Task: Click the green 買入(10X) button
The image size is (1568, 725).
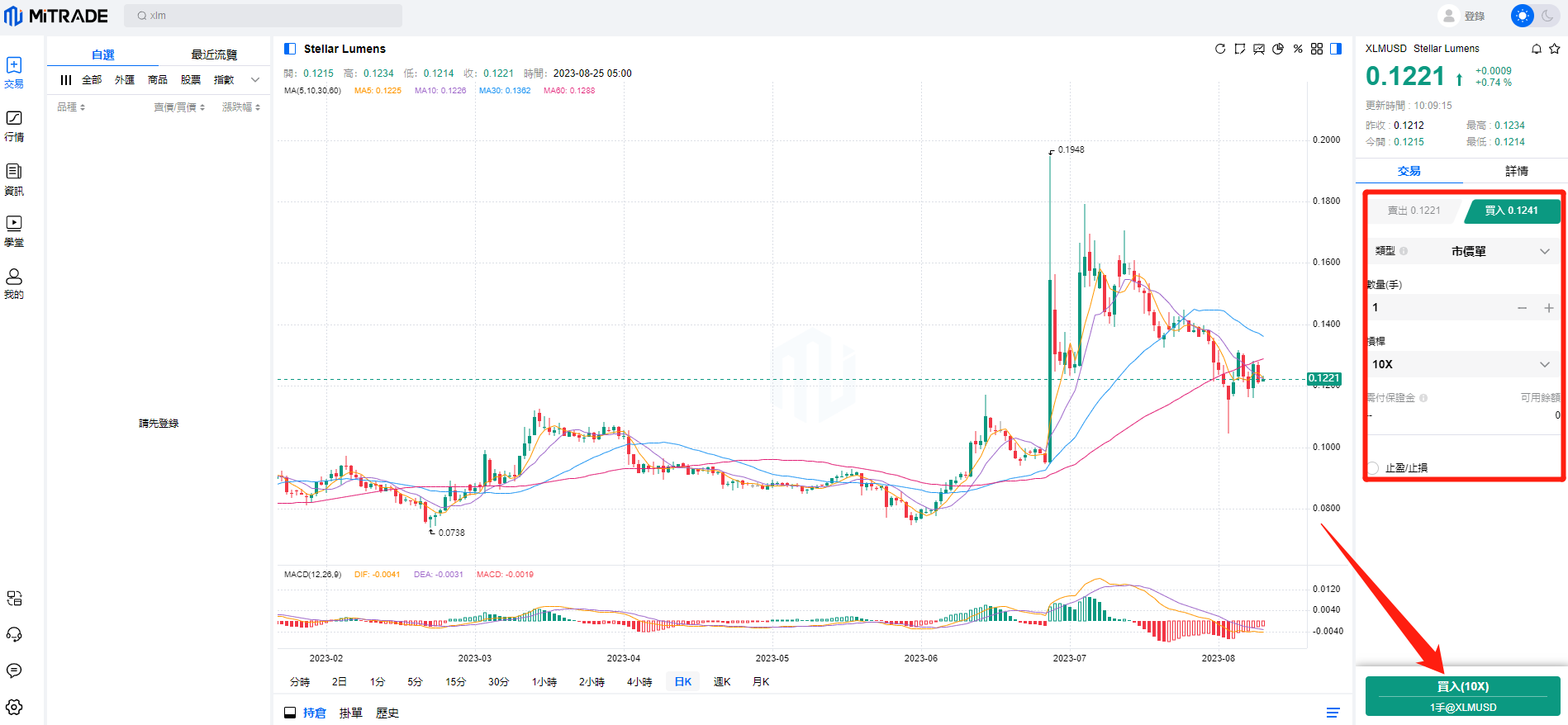Action: point(1462,695)
